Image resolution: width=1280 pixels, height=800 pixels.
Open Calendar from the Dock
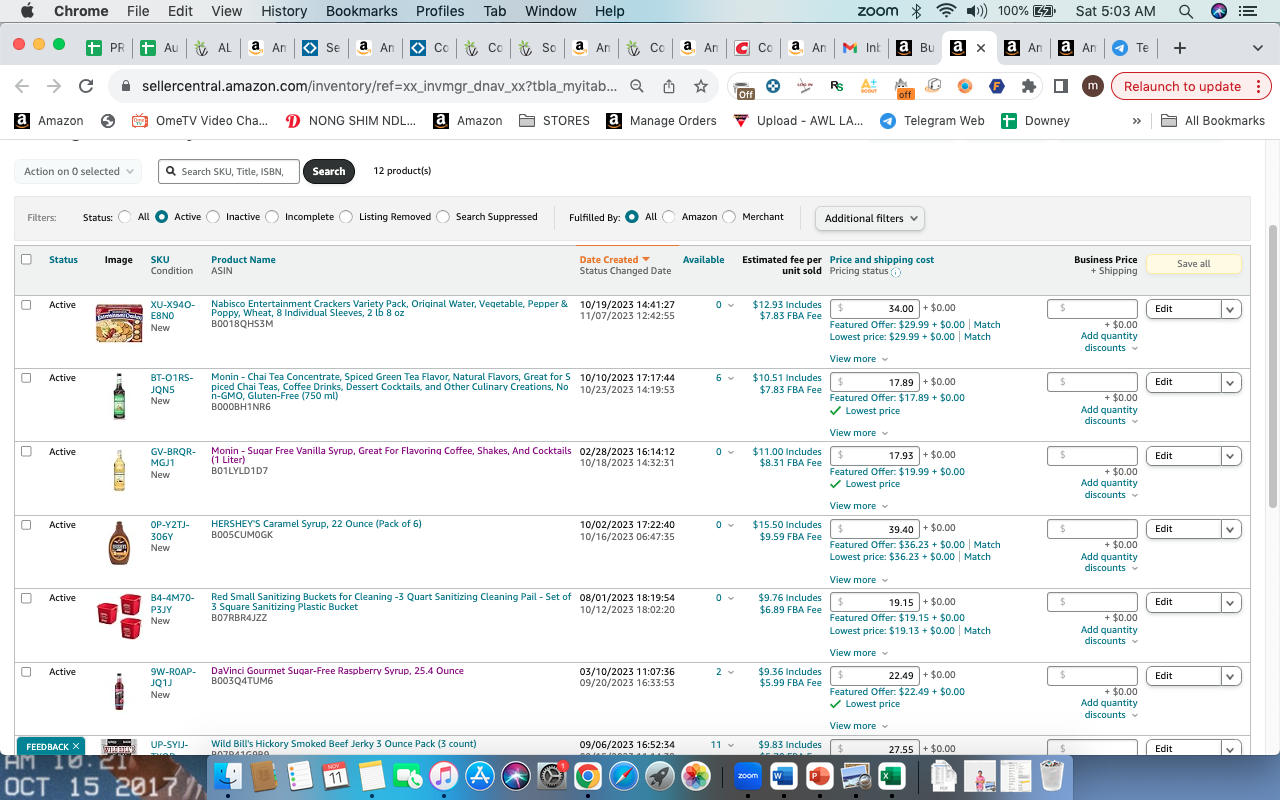click(335, 776)
